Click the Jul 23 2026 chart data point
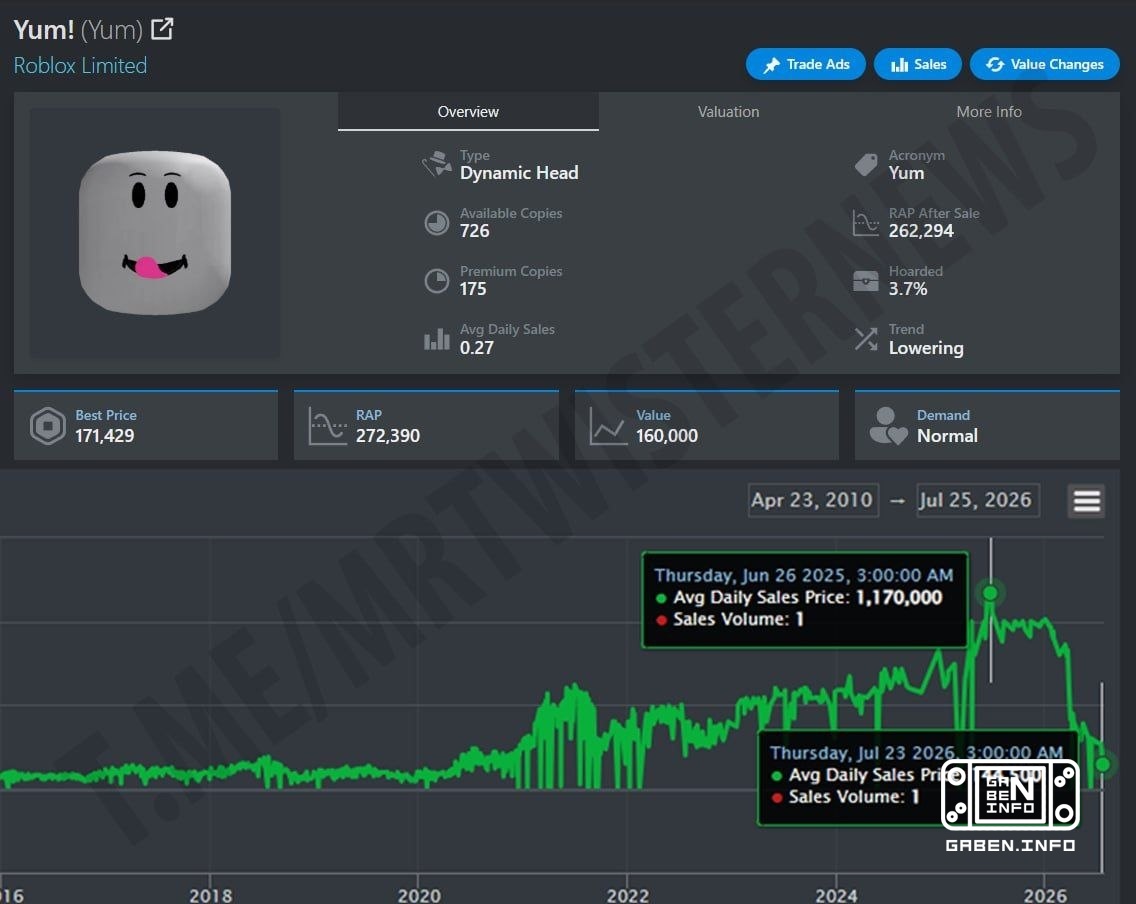Image resolution: width=1136 pixels, height=904 pixels. tap(1103, 764)
